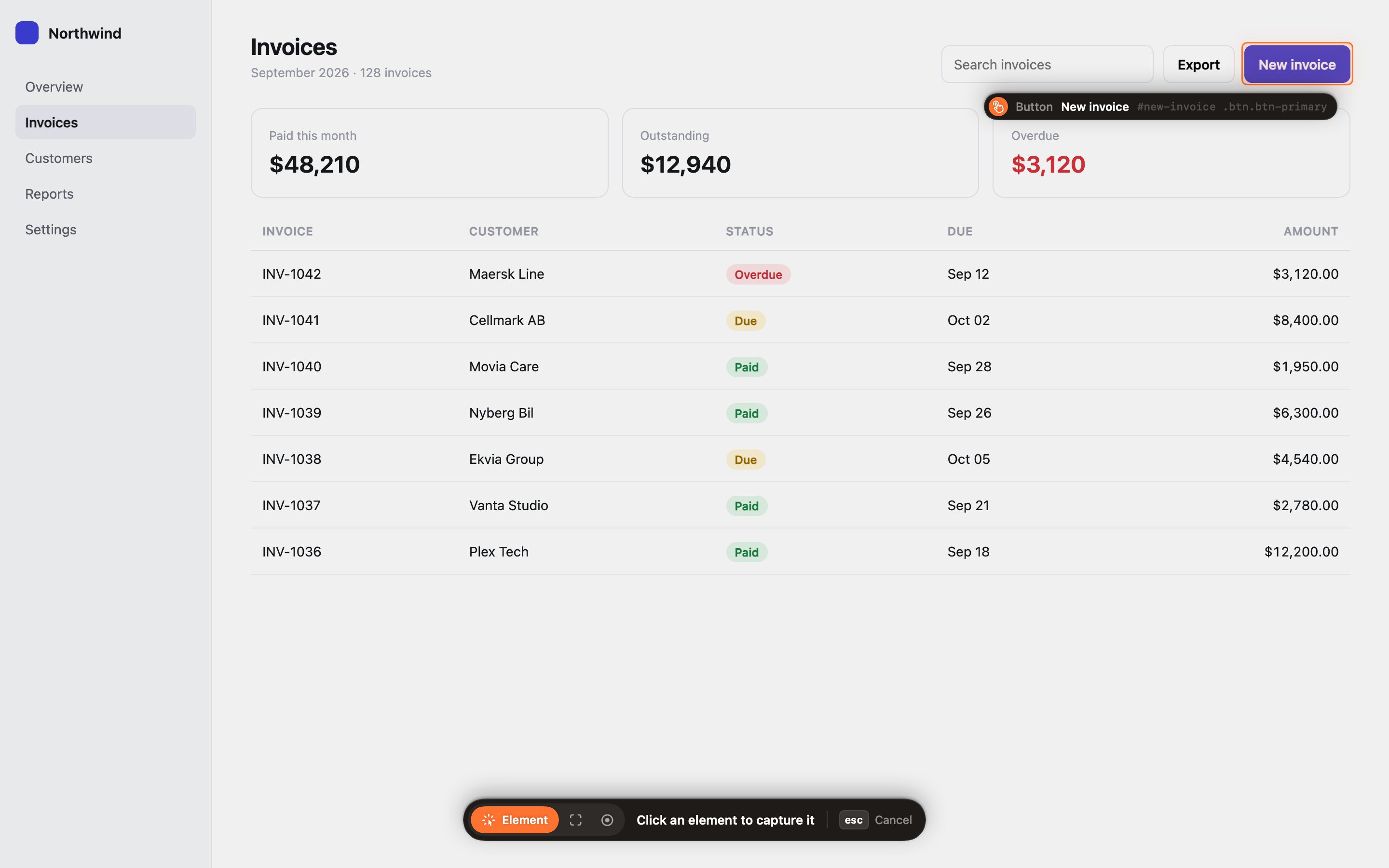Select customer Maersk Line

(506, 274)
